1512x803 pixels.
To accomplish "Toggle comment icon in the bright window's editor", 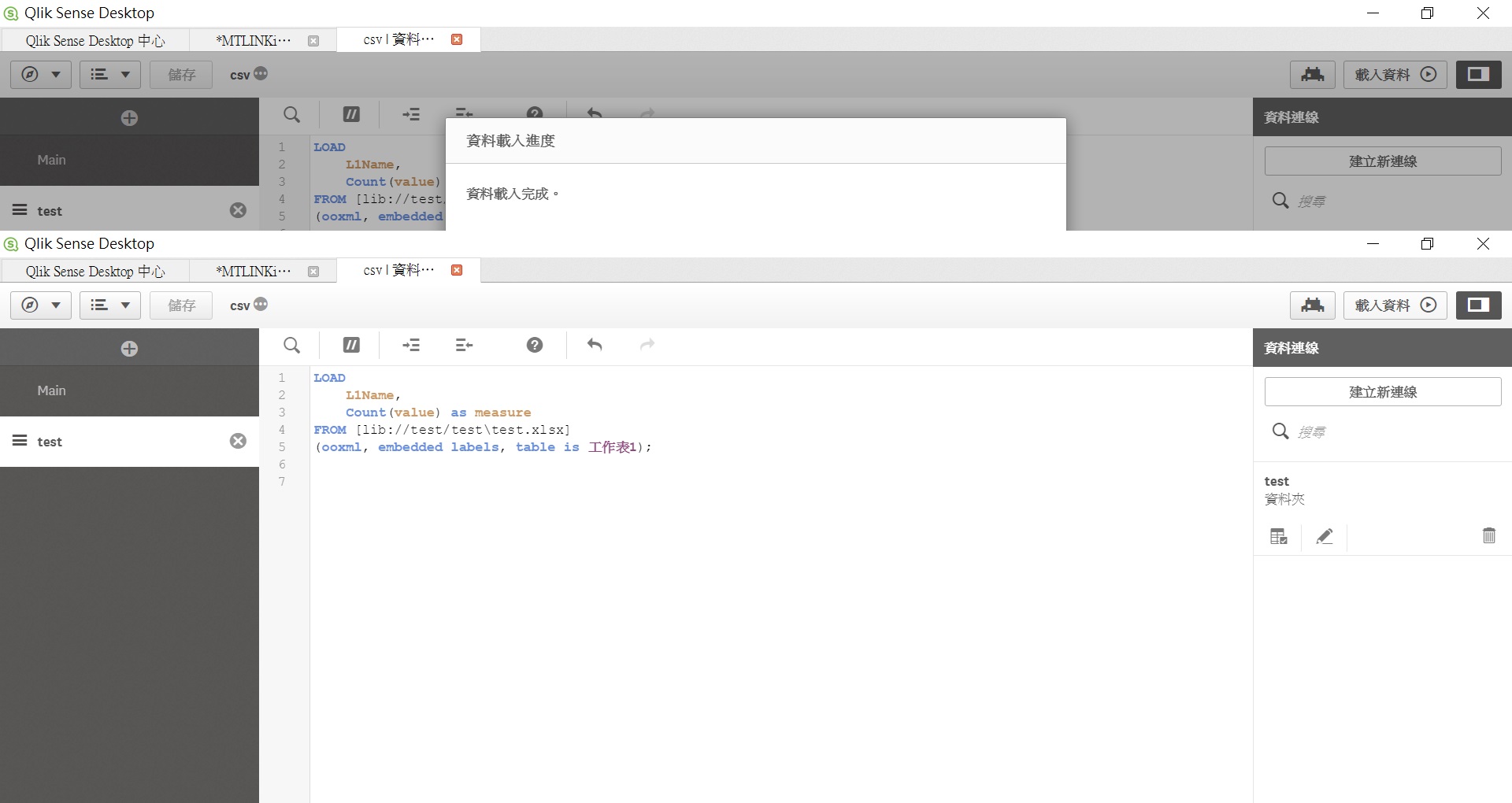I will (x=351, y=345).
